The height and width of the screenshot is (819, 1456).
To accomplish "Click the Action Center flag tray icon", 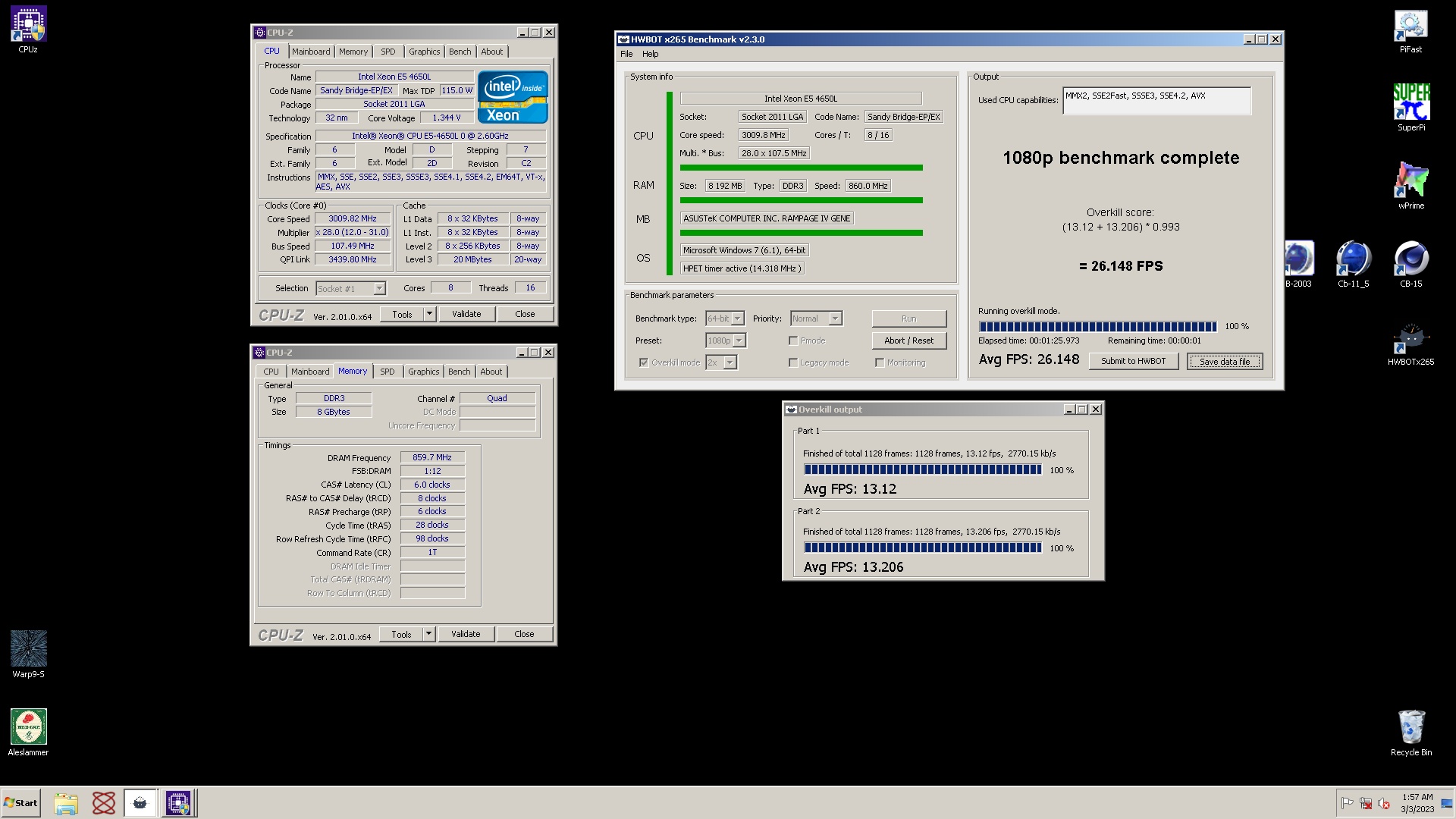I will click(1347, 803).
